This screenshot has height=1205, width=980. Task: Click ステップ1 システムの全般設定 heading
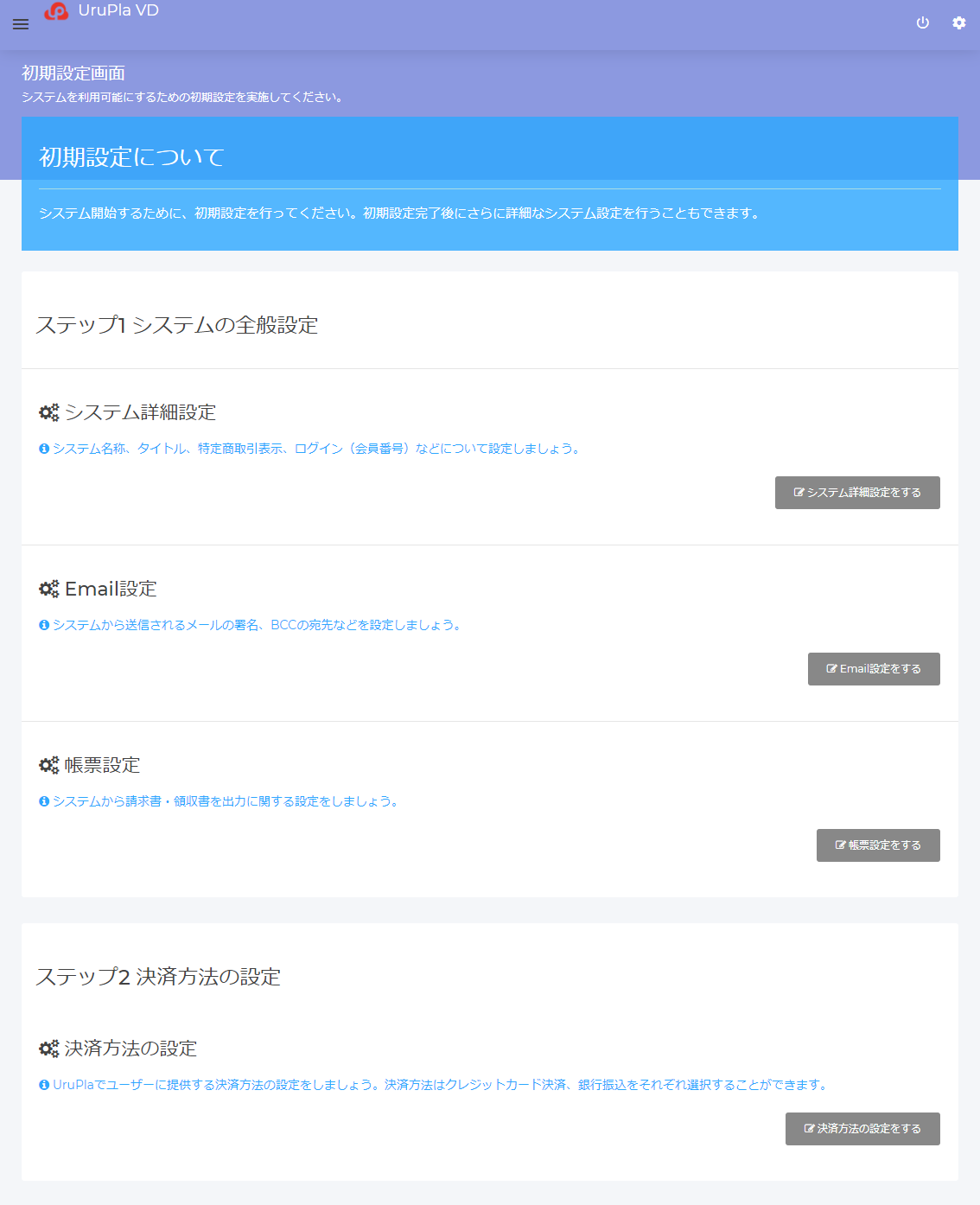(177, 325)
